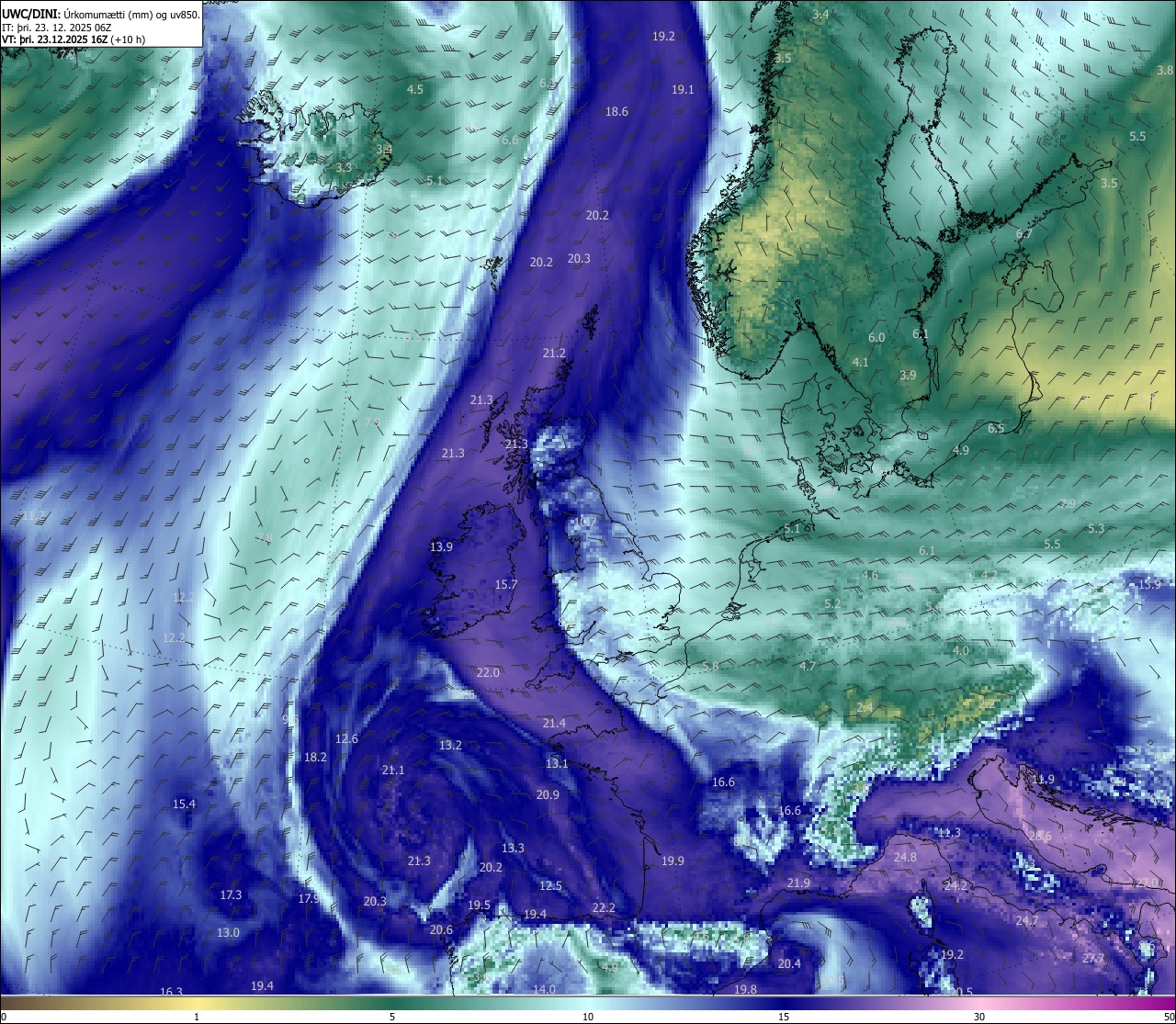Click the 21.9 value on the map
This screenshot has width=1176, height=1024.
[798, 883]
